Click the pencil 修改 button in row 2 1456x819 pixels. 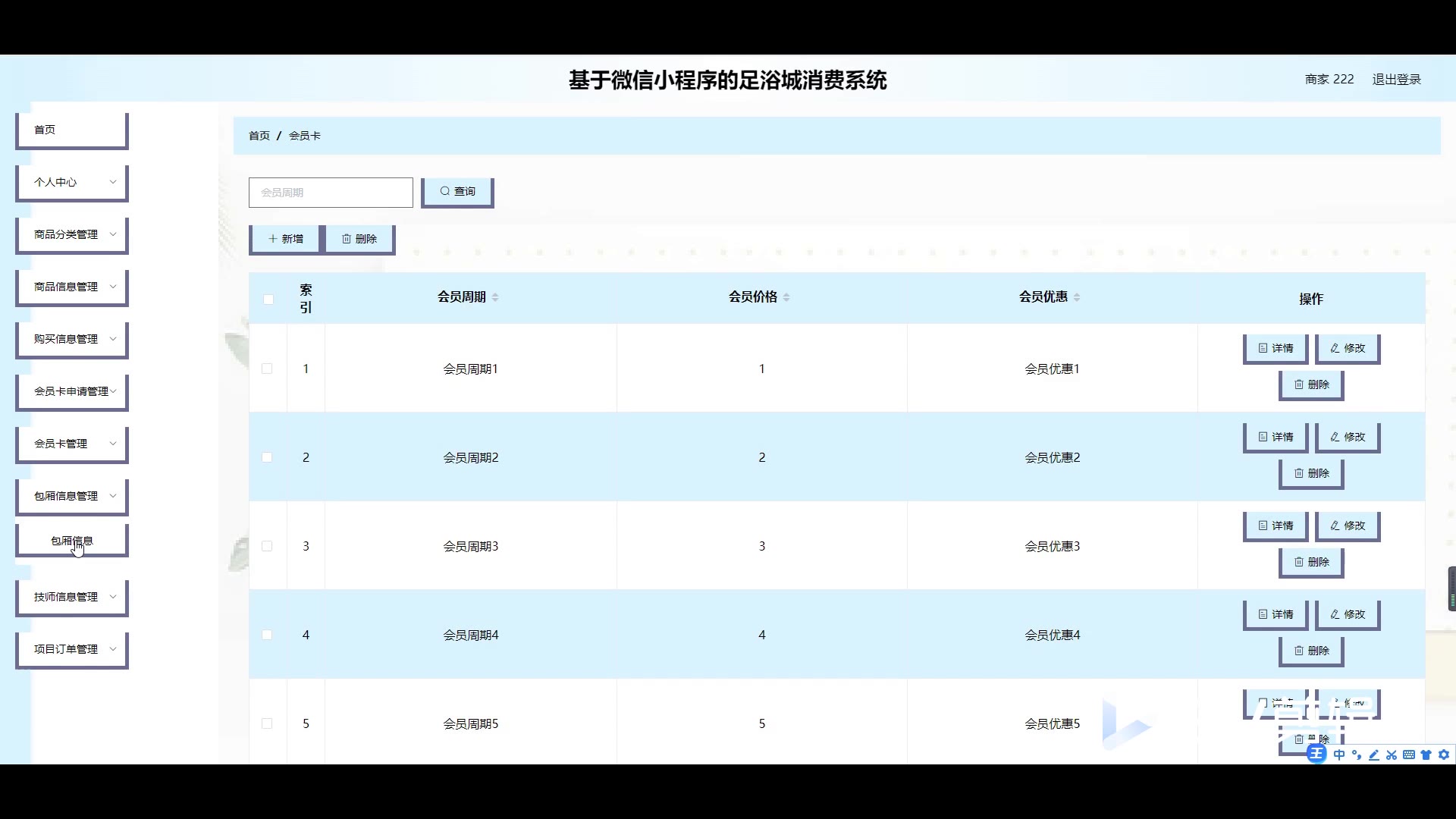1347,437
